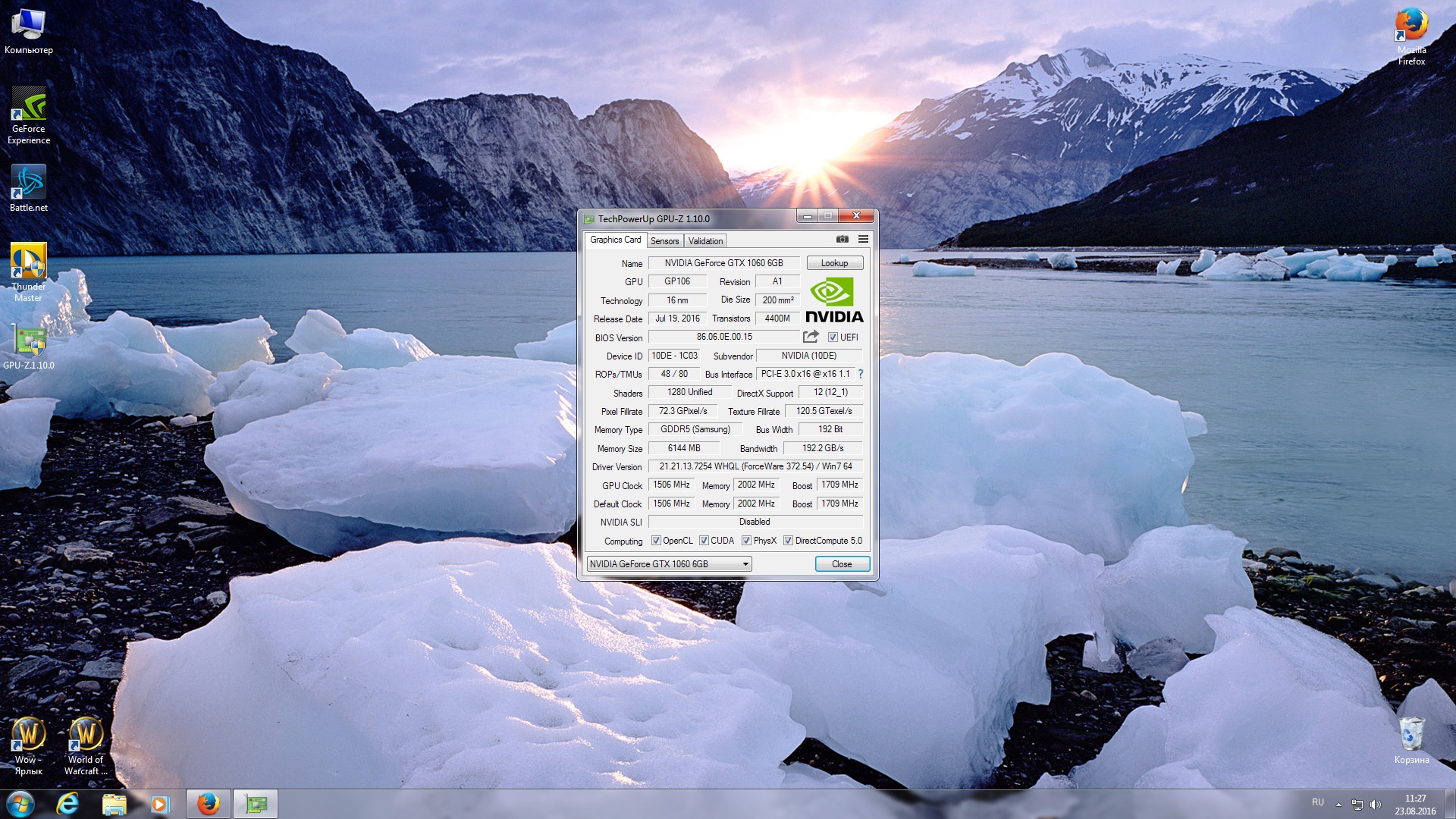Toggle UEFI checkbox in BIOS Version row
Image resolution: width=1456 pixels, height=819 pixels.
(832, 337)
